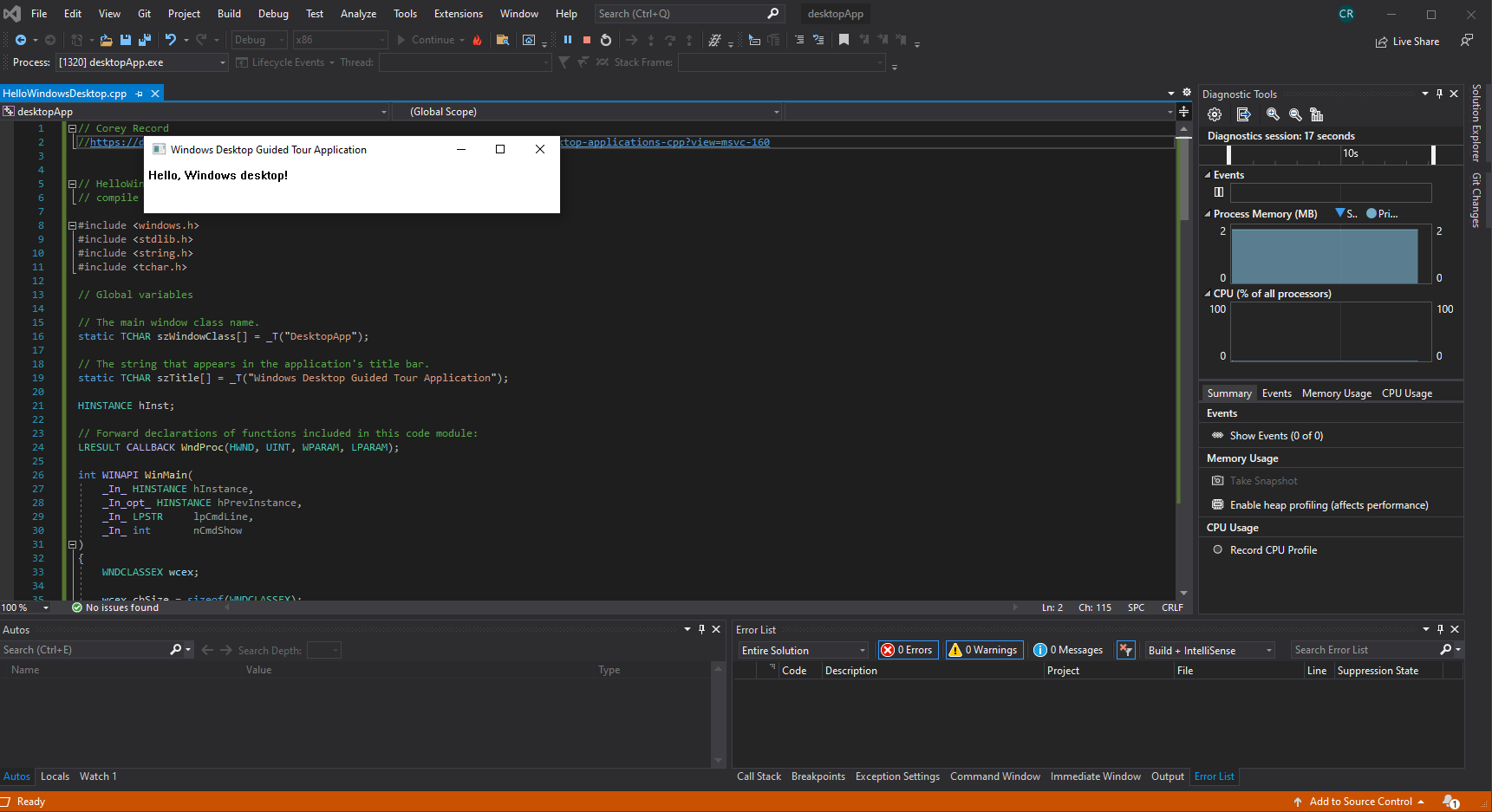1492x812 pixels.
Task: Pause the Events track
Action: point(1219,192)
